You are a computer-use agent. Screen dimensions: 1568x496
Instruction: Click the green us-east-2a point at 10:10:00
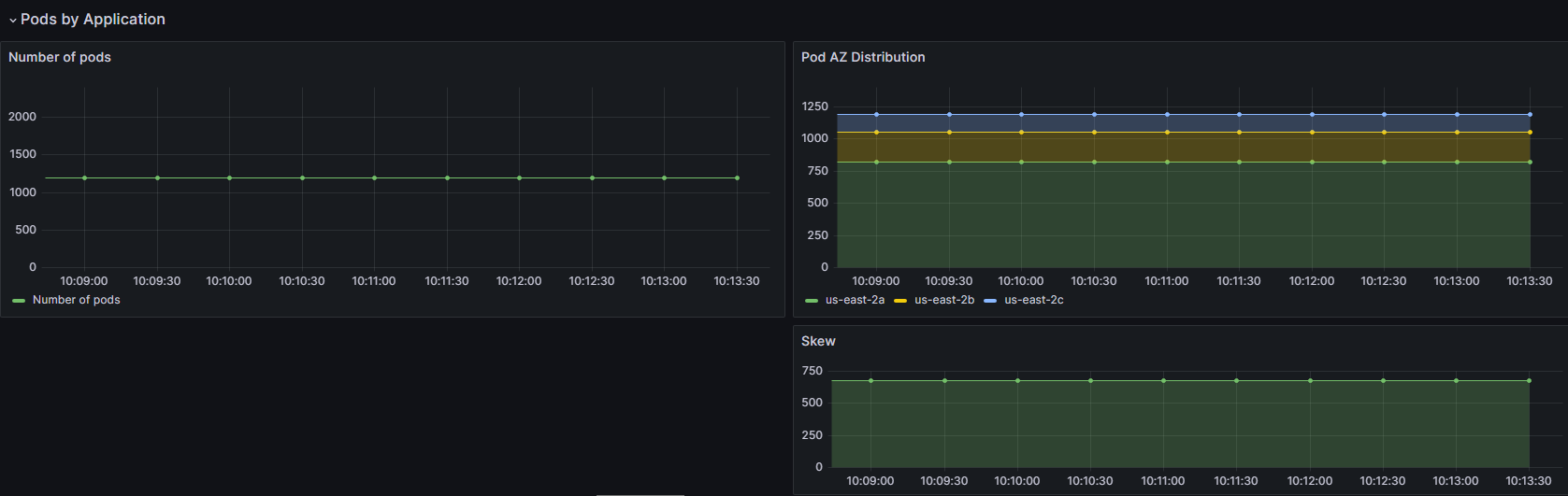(1021, 162)
